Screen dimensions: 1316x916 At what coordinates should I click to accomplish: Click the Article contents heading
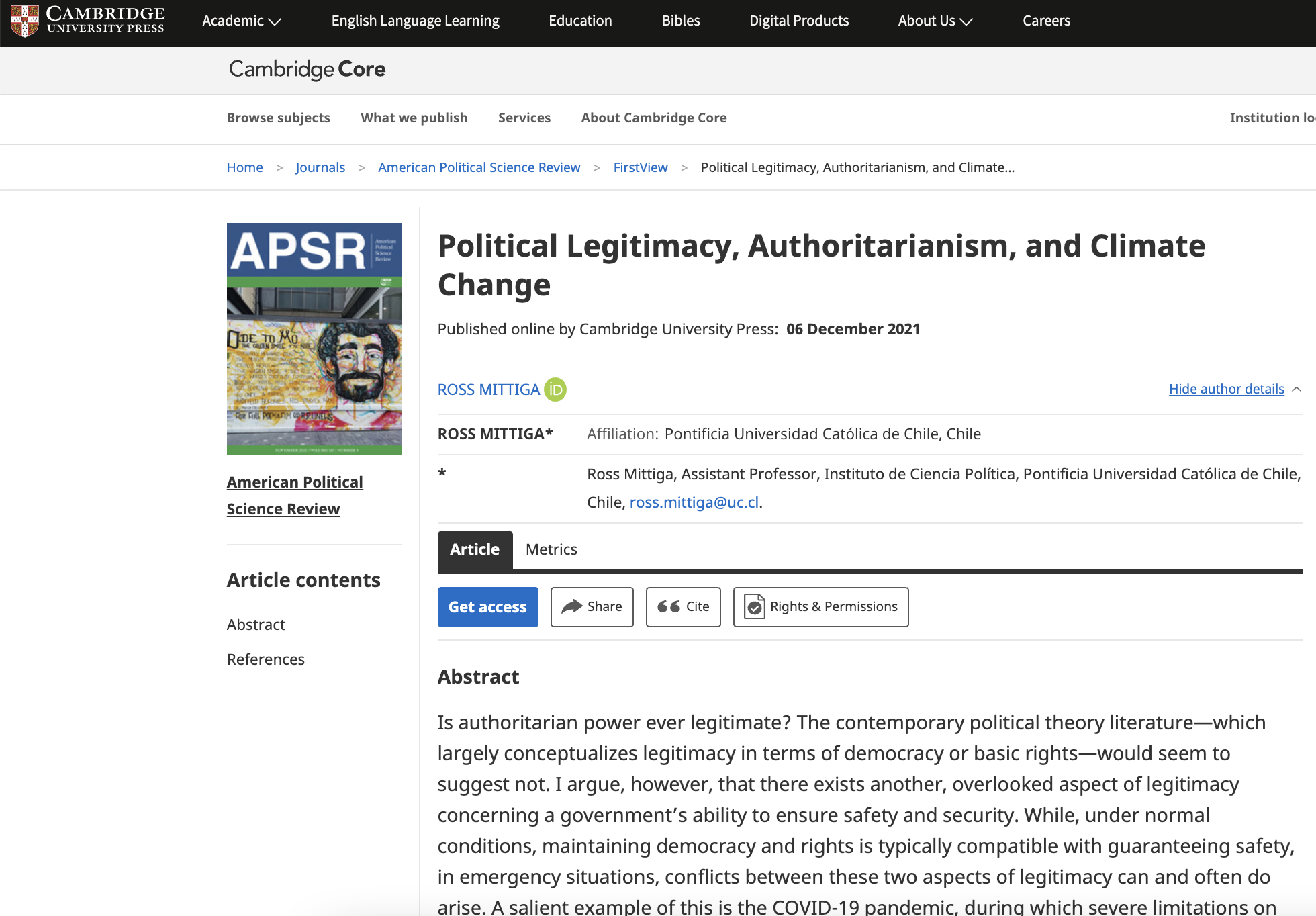(x=303, y=580)
